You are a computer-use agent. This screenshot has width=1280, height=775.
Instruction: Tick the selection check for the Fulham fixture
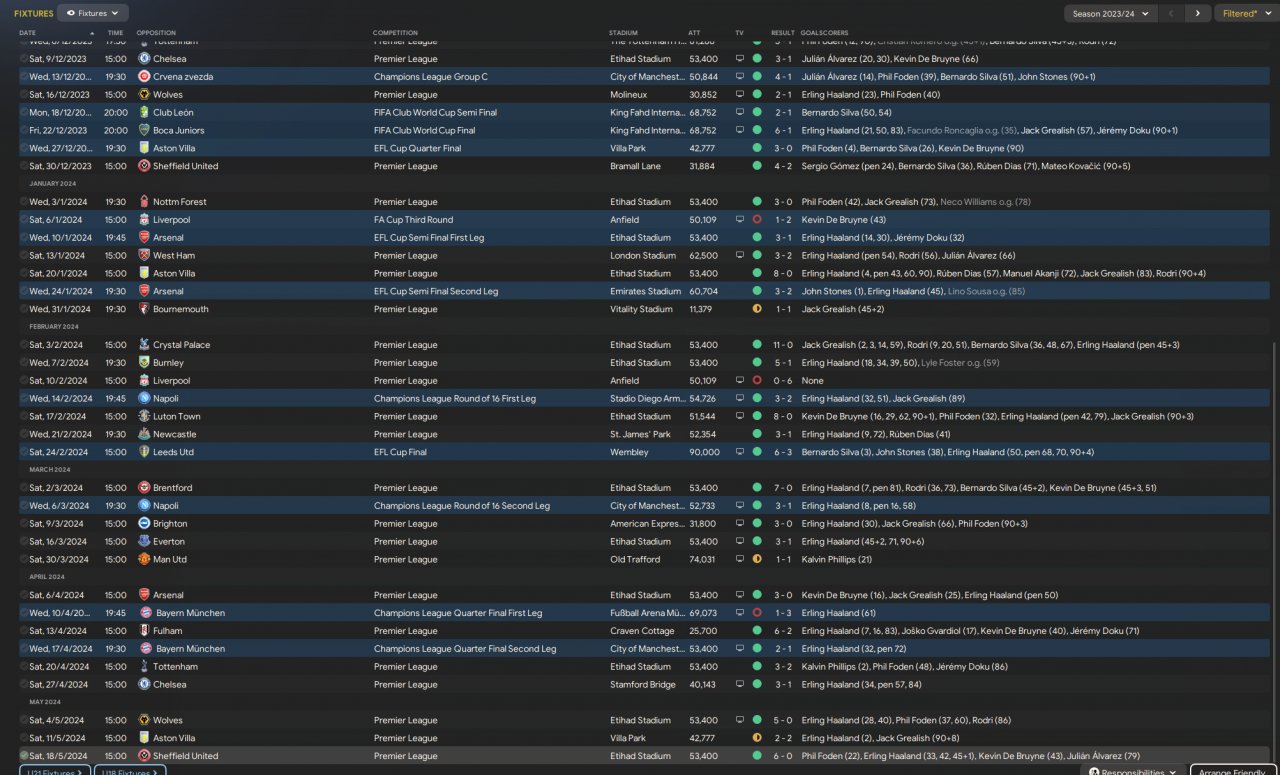(x=24, y=631)
